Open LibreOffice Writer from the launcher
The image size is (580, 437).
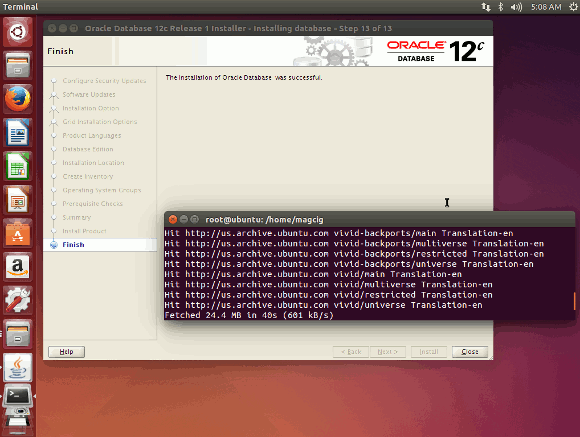tap(18, 133)
